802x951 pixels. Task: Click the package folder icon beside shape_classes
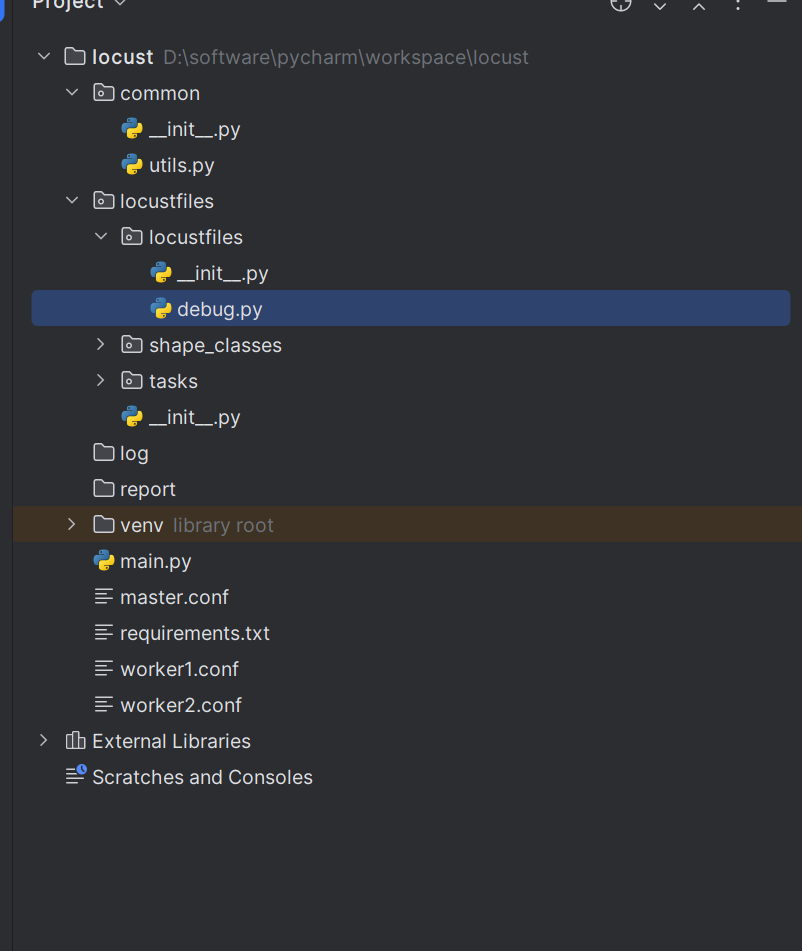click(x=131, y=345)
